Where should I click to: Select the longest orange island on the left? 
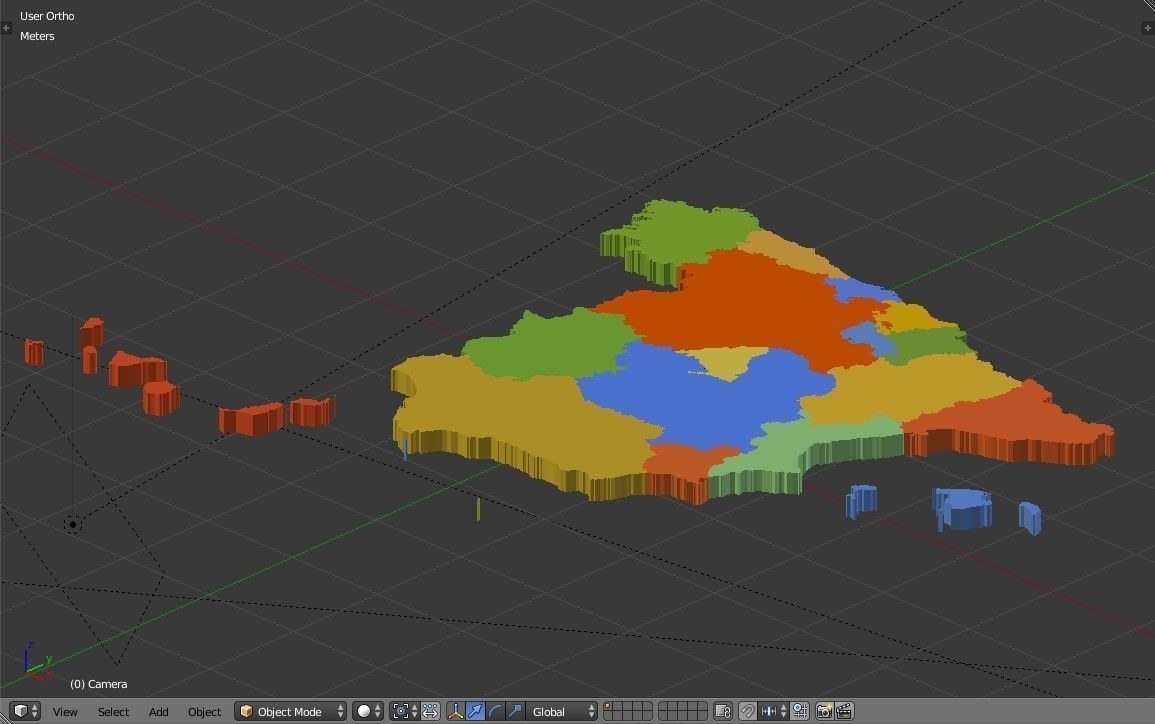click(x=251, y=419)
